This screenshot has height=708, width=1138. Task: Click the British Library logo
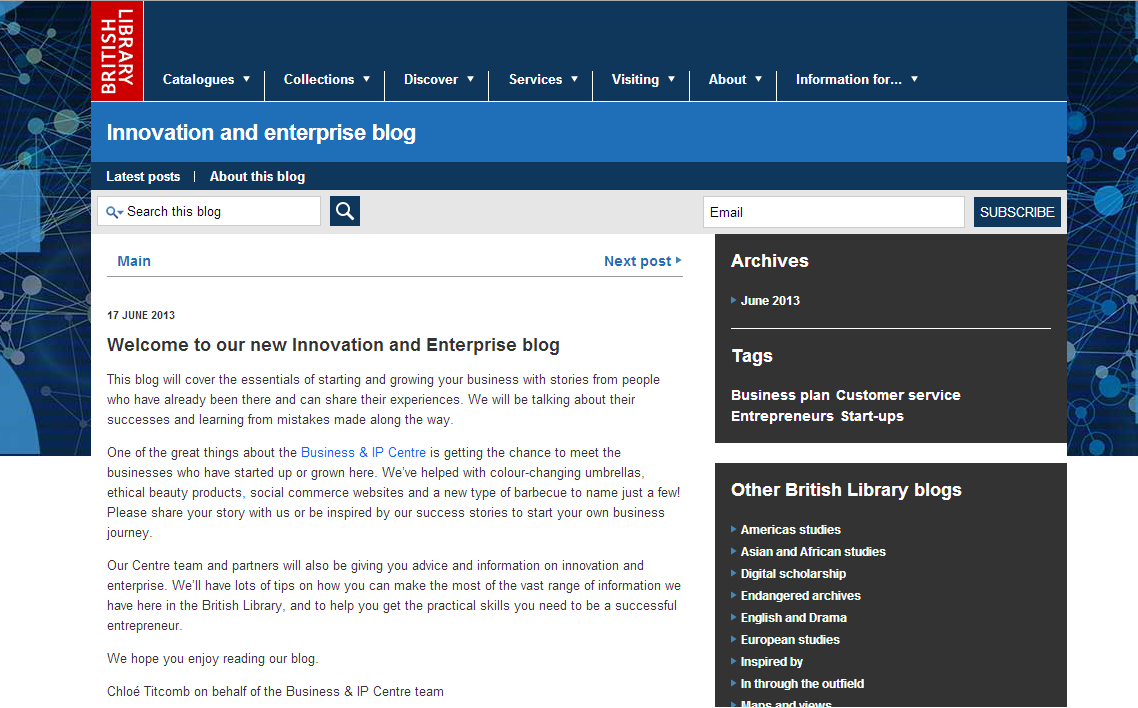click(117, 51)
